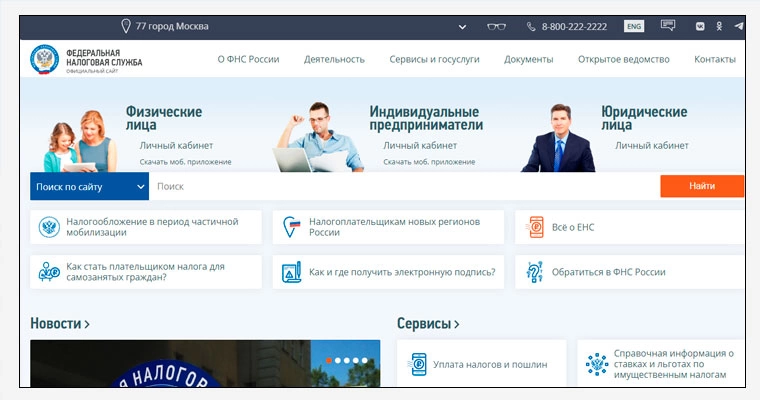The height and width of the screenshot is (400, 760).
Task: Open 'Как стать плательщиком налога для самозанятых'
Action: click(145, 272)
